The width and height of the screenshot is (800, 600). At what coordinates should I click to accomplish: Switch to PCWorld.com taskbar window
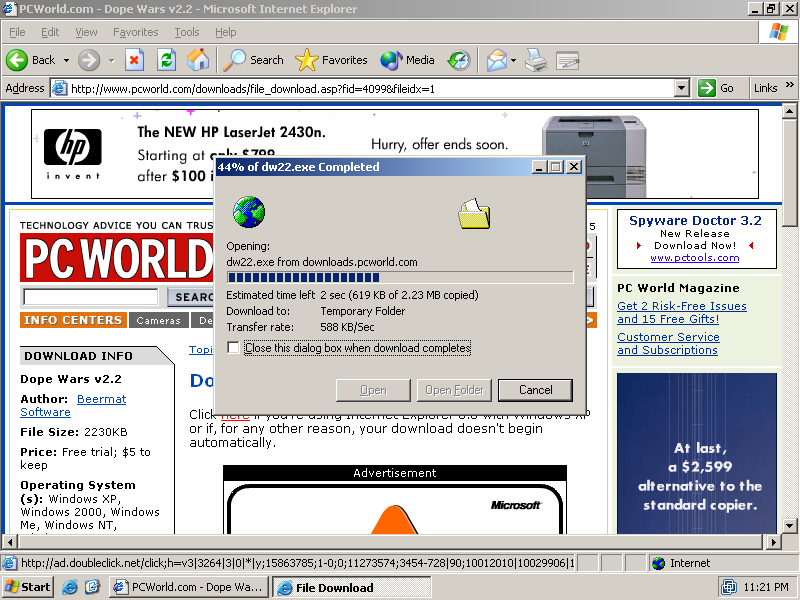pos(189,587)
